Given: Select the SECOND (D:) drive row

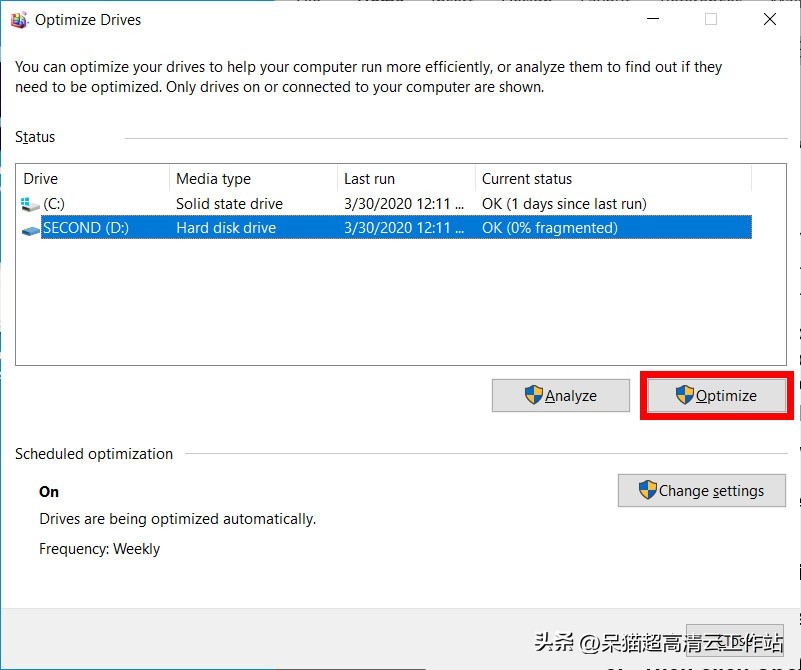Looking at the screenshot, I should click(386, 228).
